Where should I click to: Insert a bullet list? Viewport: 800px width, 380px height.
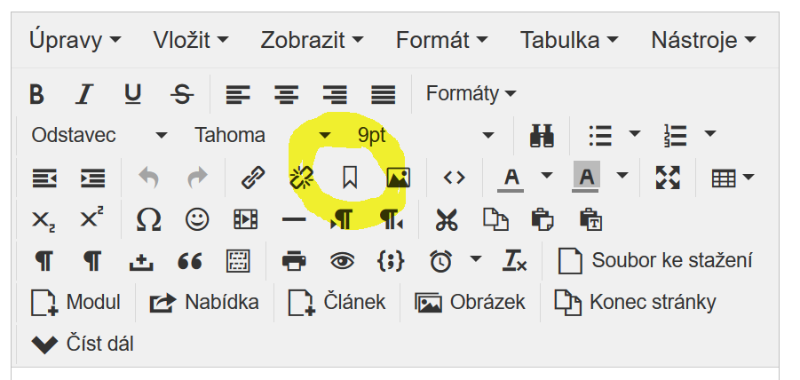(x=601, y=136)
